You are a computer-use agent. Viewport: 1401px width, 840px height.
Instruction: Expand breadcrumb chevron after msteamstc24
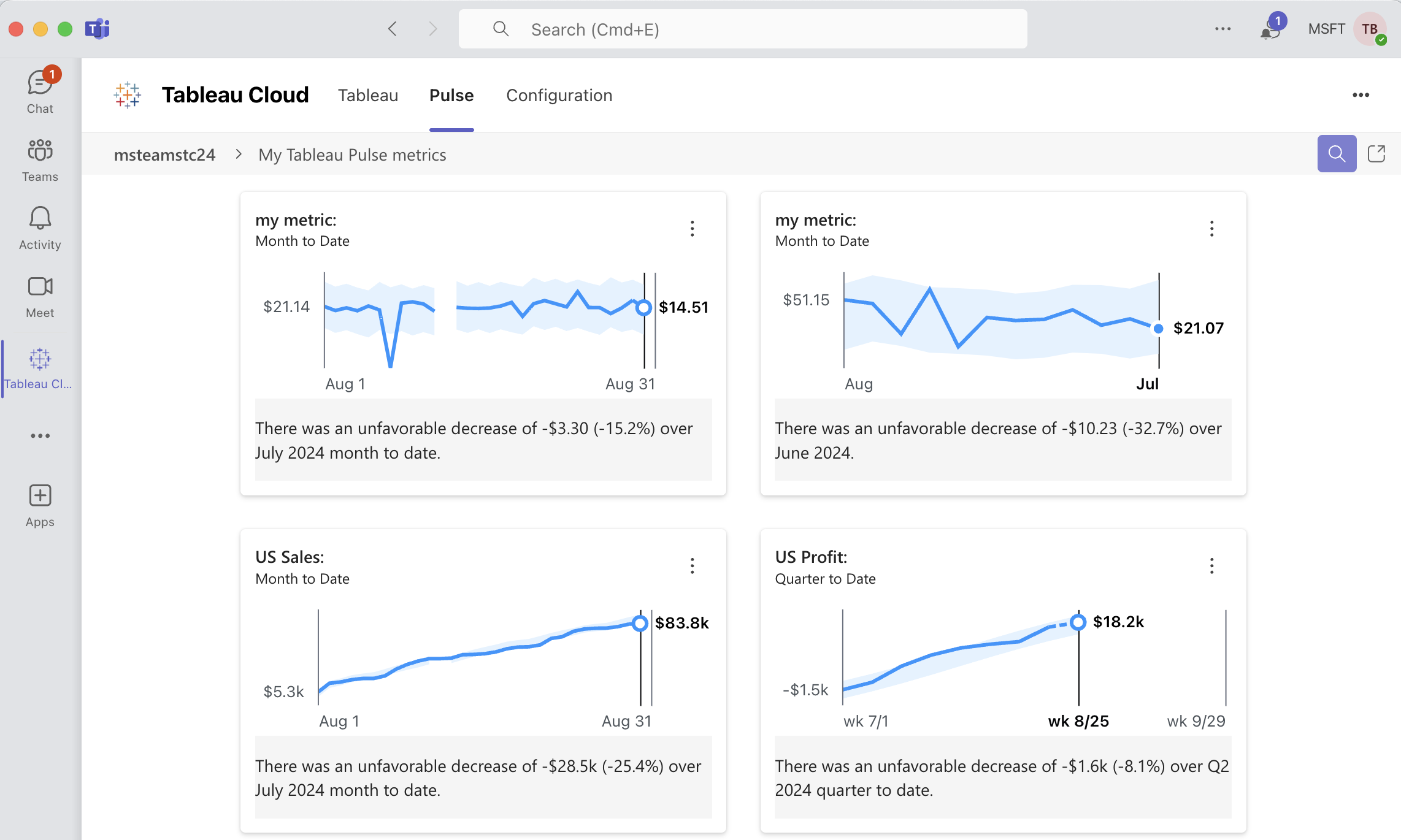click(239, 155)
